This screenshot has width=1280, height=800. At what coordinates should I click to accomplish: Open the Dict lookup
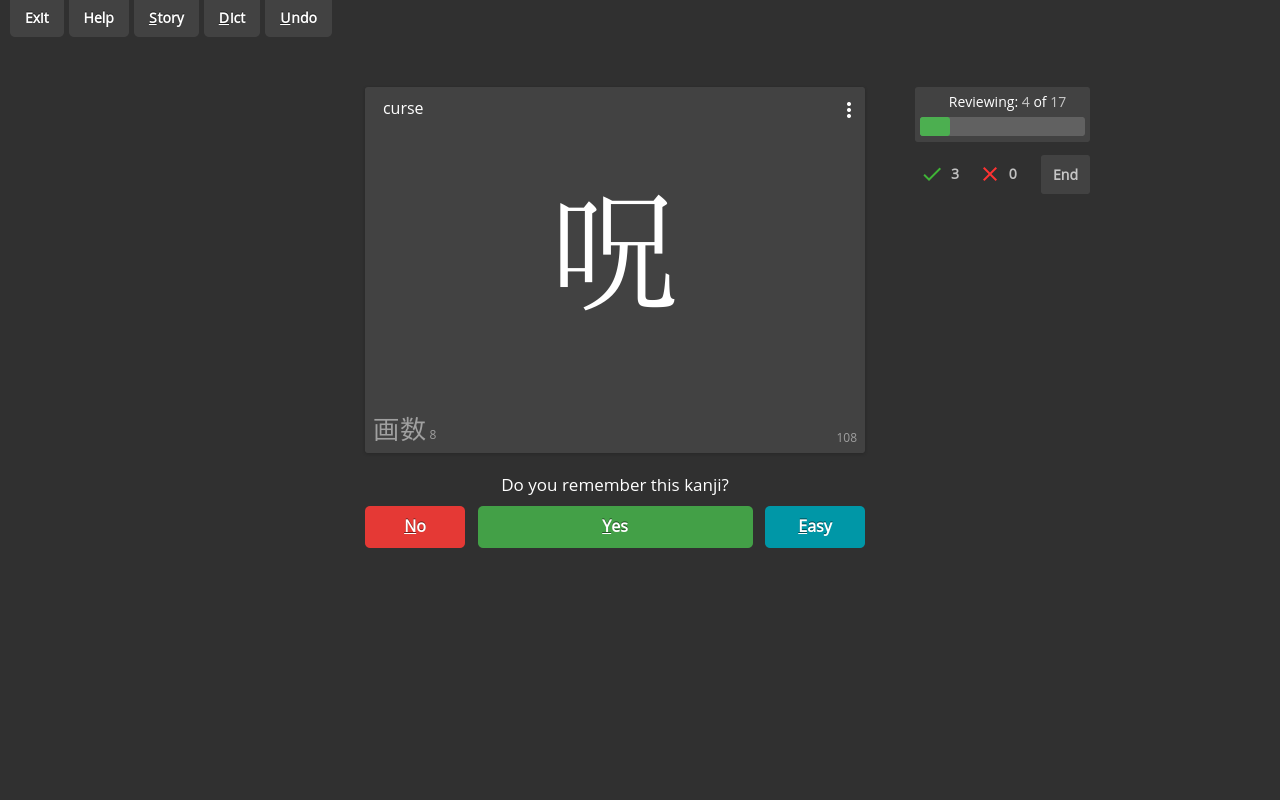click(231, 17)
